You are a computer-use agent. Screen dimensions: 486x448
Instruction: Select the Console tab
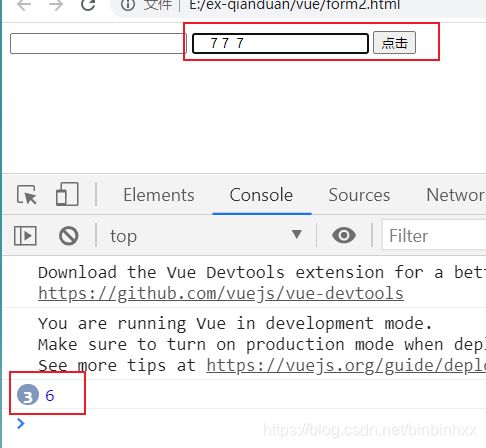click(x=261, y=195)
